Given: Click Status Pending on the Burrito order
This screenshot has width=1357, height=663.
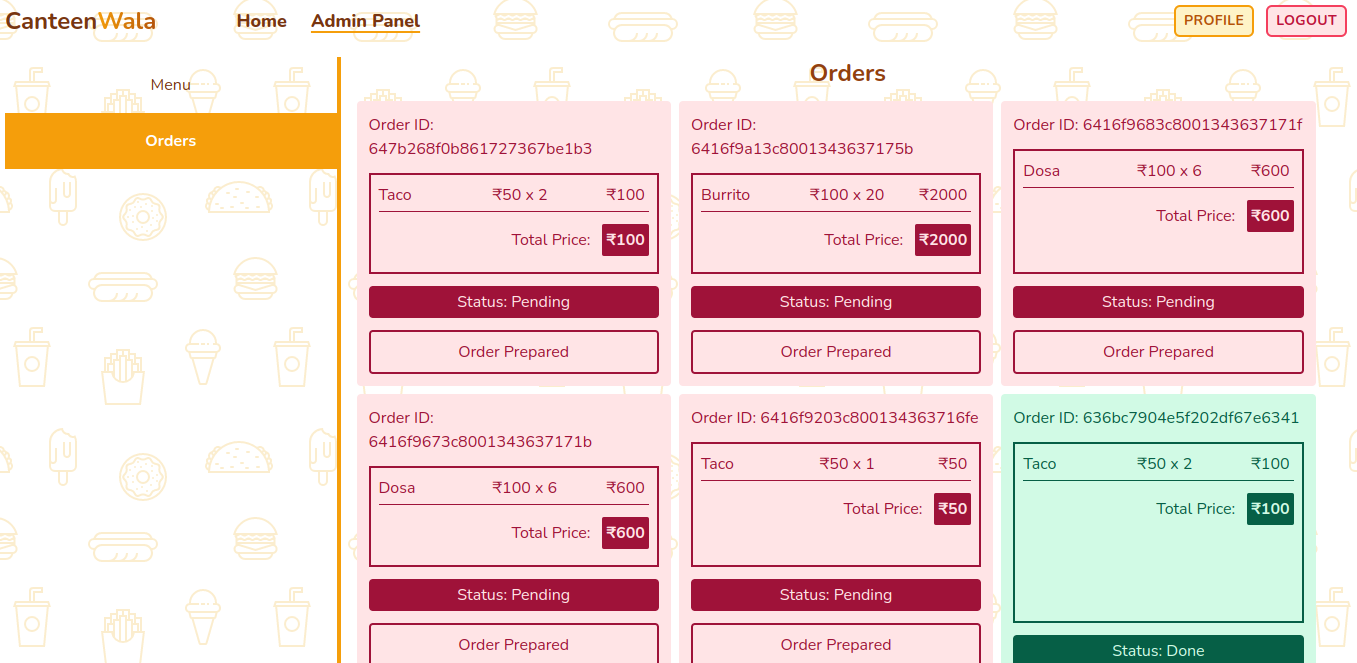Looking at the screenshot, I should click(836, 301).
